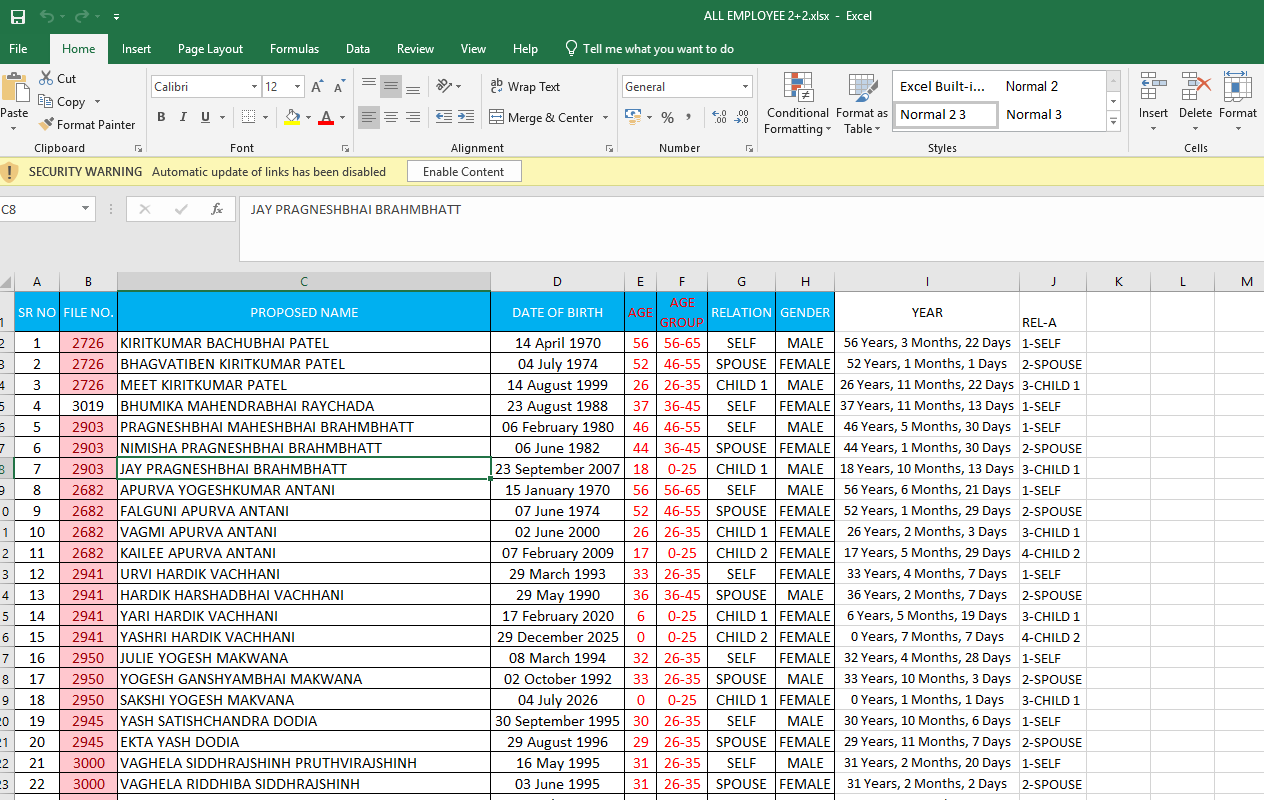Image resolution: width=1264 pixels, height=800 pixels.
Task: Click the Format cells icon
Action: (x=1237, y=86)
